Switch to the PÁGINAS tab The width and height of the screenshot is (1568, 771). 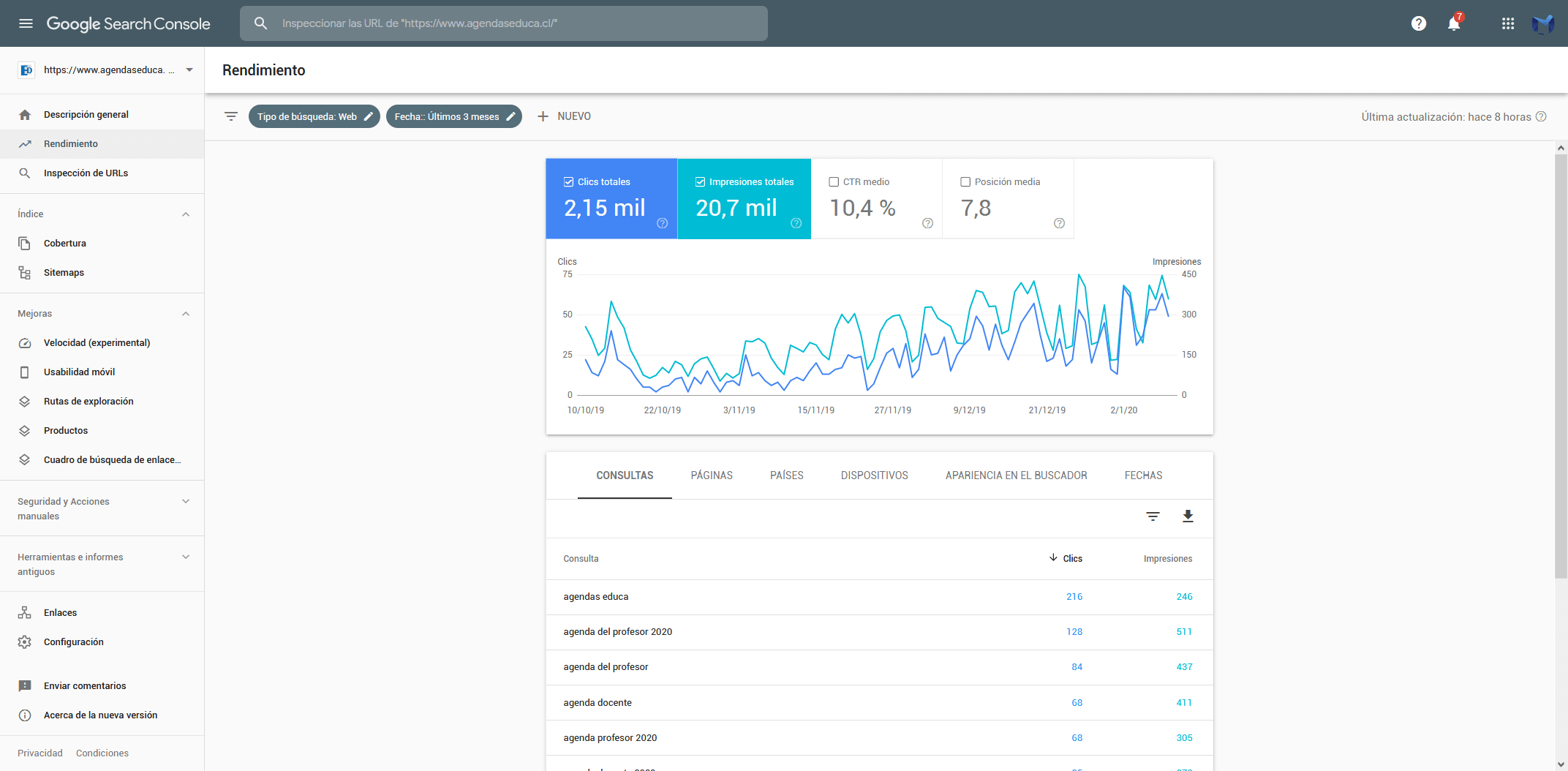click(712, 475)
